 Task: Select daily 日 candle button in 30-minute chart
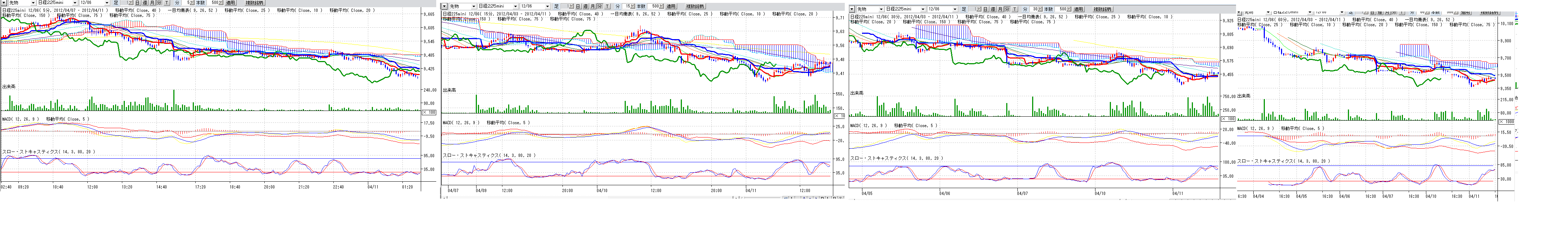click(986, 10)
